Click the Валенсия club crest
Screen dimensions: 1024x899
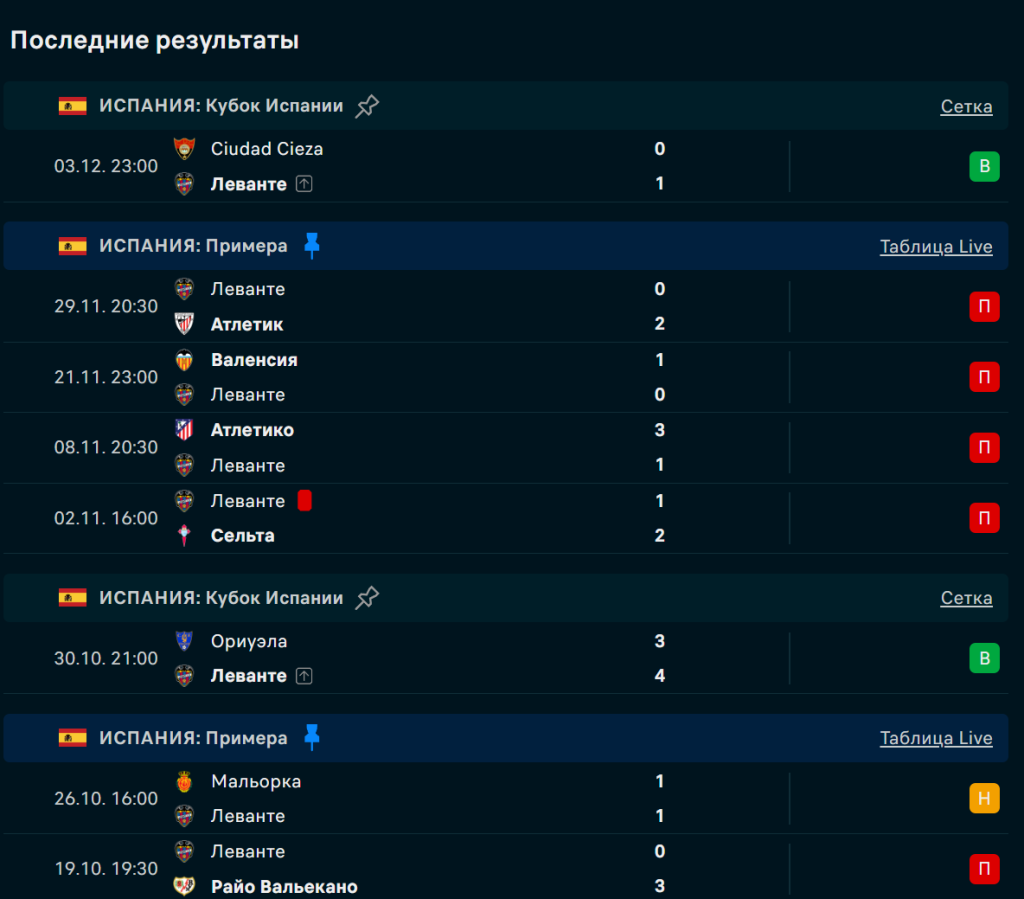click(184, 360)
